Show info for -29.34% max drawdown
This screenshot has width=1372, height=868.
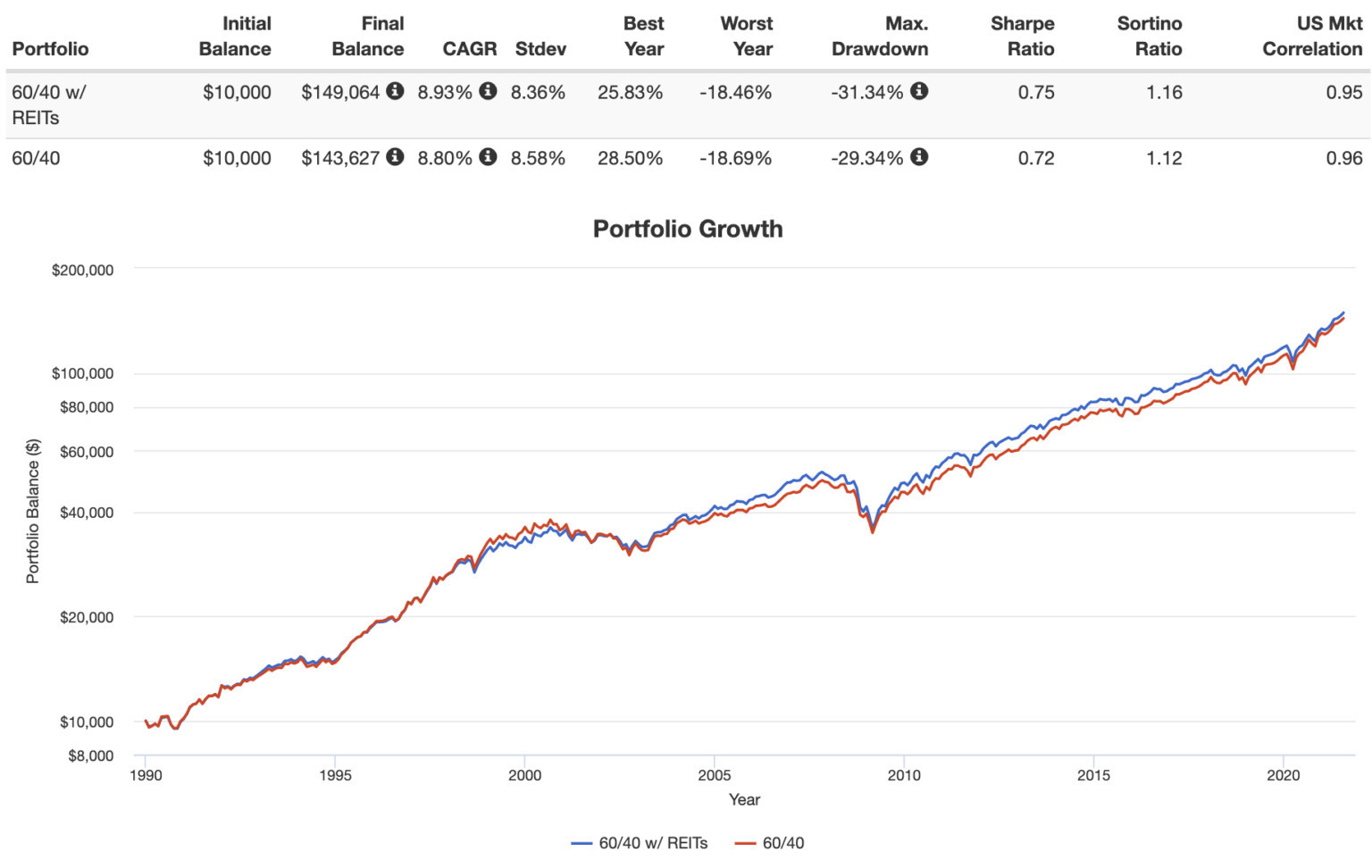click(x=919, y=157)
